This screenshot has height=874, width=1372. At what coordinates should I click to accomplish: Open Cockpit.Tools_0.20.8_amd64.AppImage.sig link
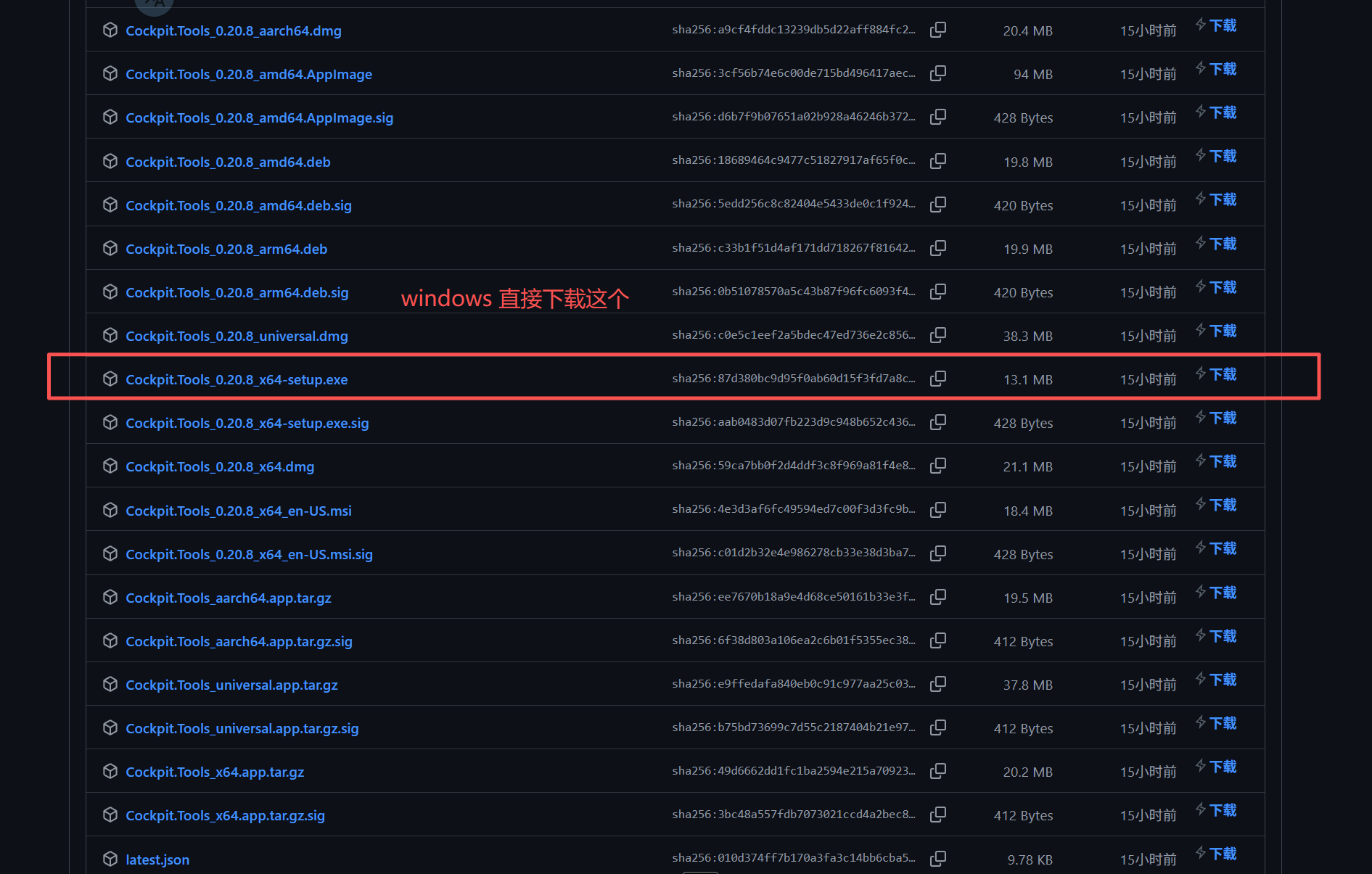(x=260, y=118)
